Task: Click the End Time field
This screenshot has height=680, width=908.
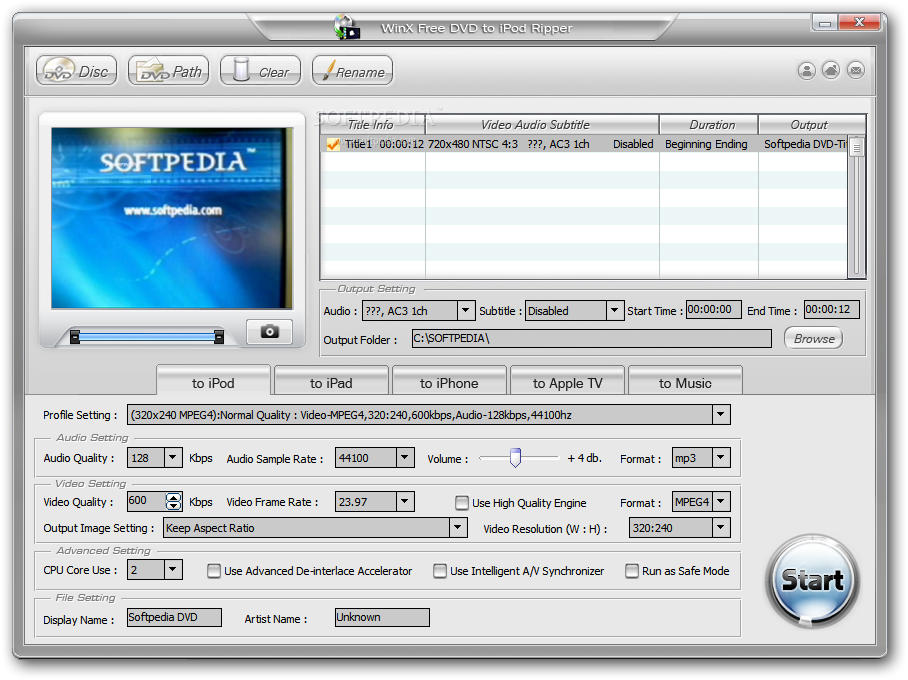Action: click(x=832, y=310)
